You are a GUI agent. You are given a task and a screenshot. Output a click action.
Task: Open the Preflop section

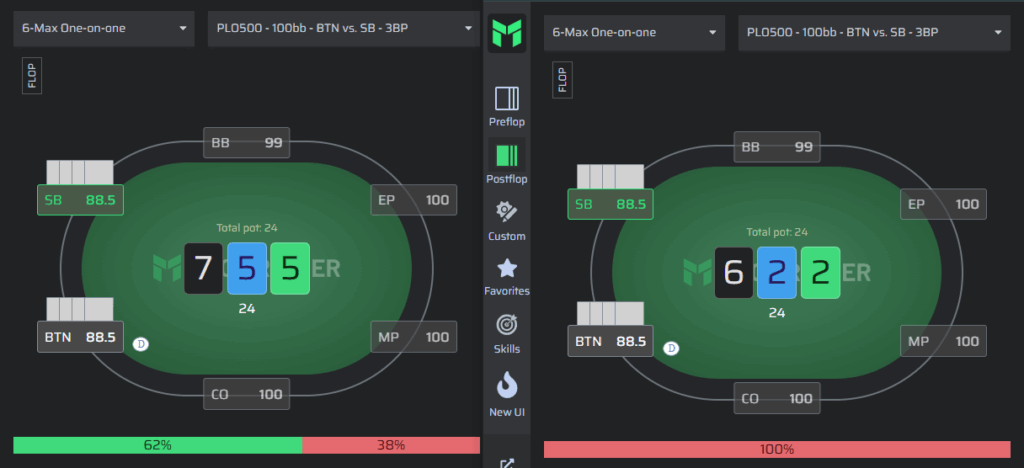click(x=507, y=106)
